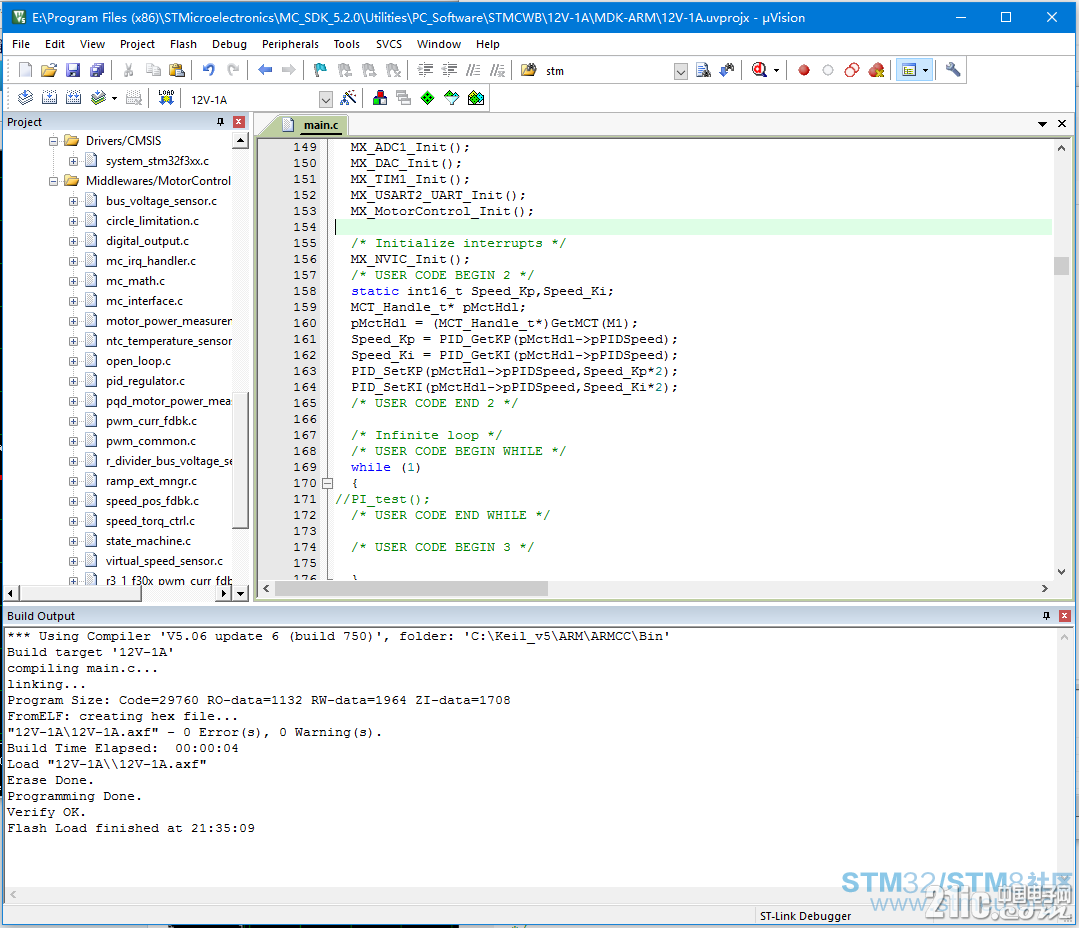Click the Find document binoculars icon
The width and height of the screenshot is (1079, 928).
click(703, 70)
